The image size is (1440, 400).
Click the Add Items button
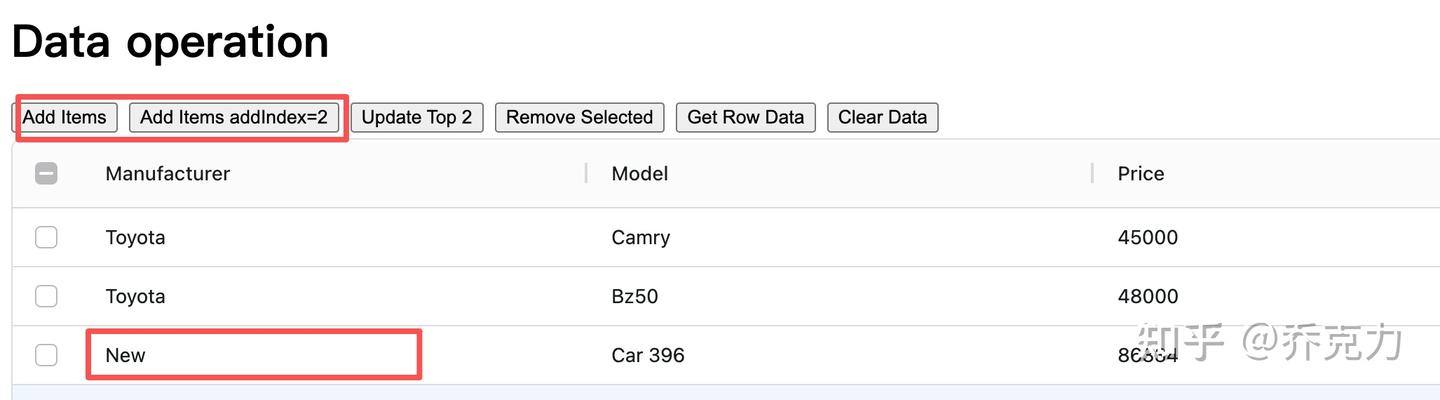(x=65, y=117)
